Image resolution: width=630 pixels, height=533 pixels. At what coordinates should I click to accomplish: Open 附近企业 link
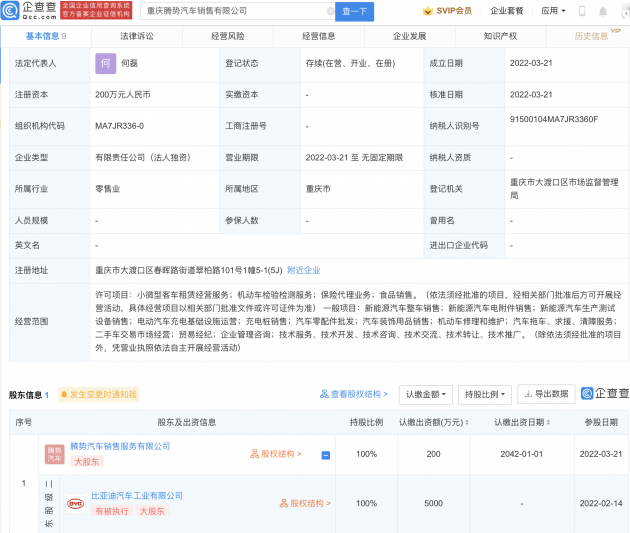coord(304,270)
